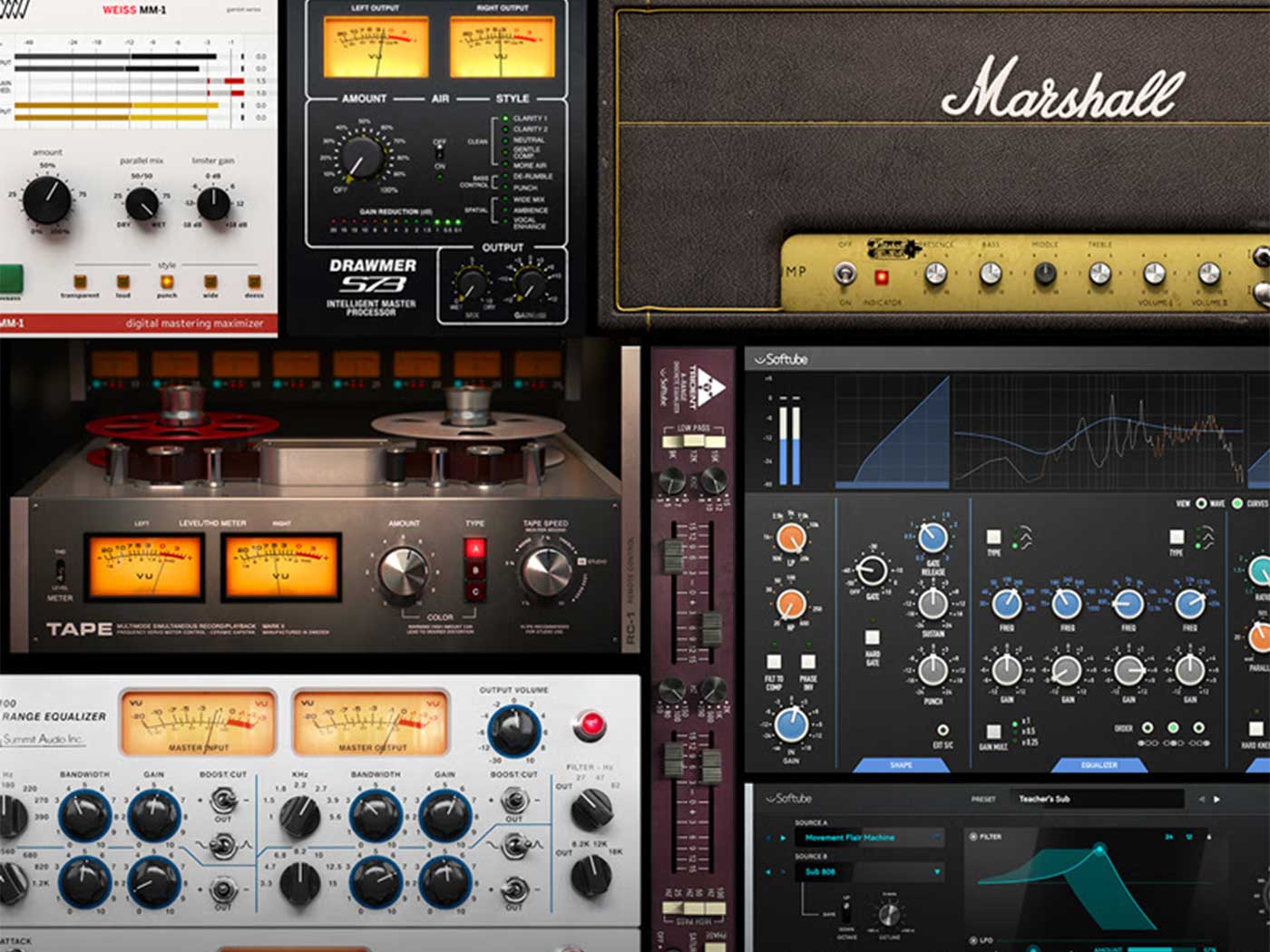Image resolution: width=1270 pixels, height=952 pixels.
Task: Click the Drawmer S73 amount knob
Action: tap(362, 157)
